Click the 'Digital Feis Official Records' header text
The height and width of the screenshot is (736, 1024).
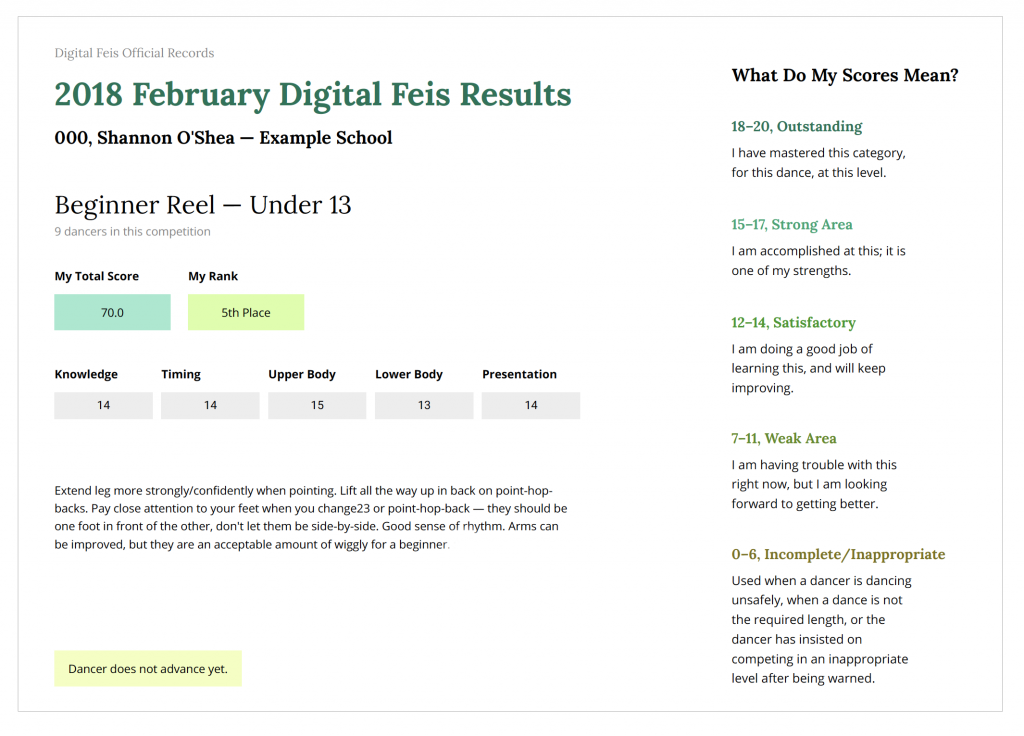[134, 53]
